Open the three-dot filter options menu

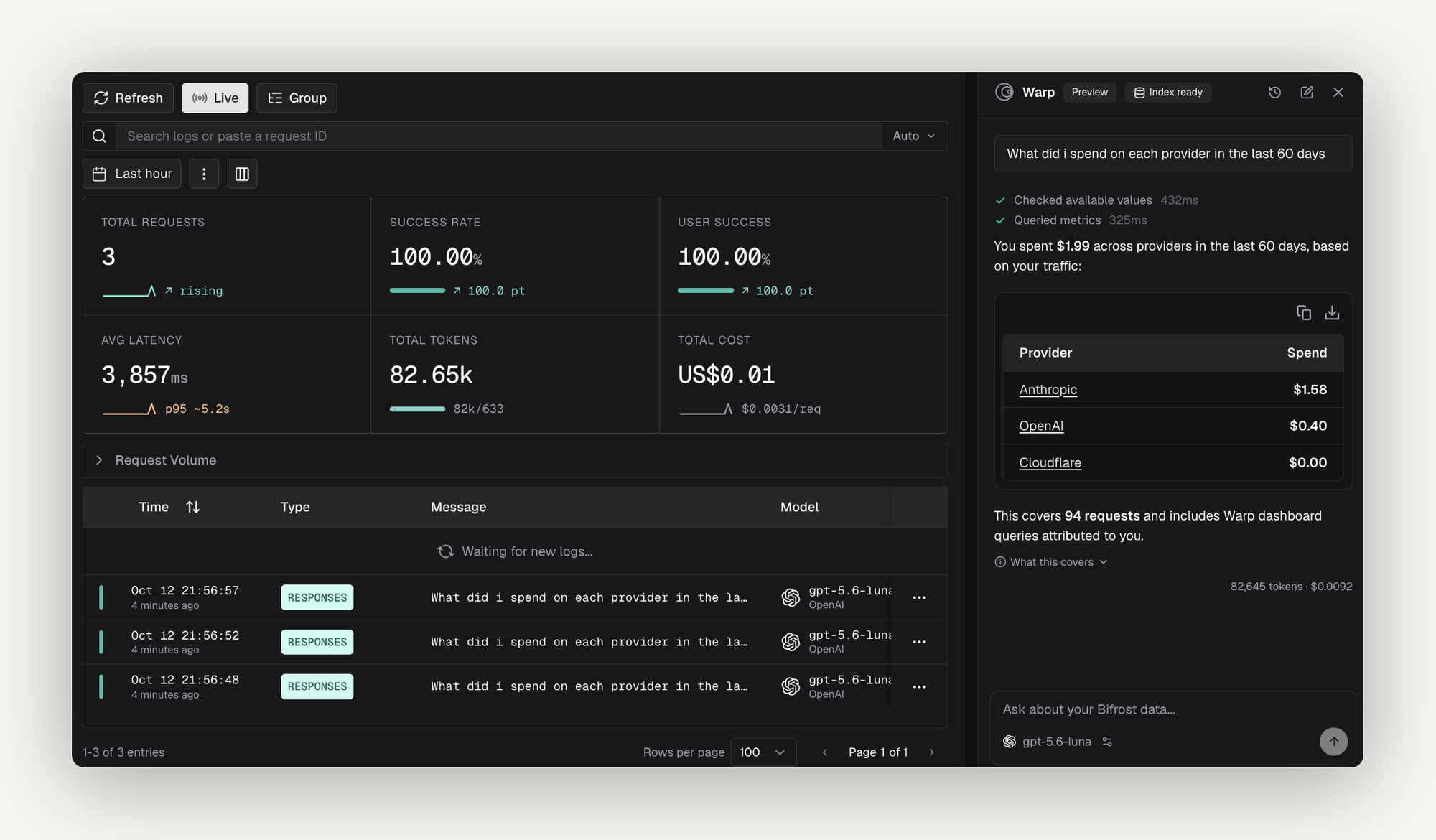(204, 174)
